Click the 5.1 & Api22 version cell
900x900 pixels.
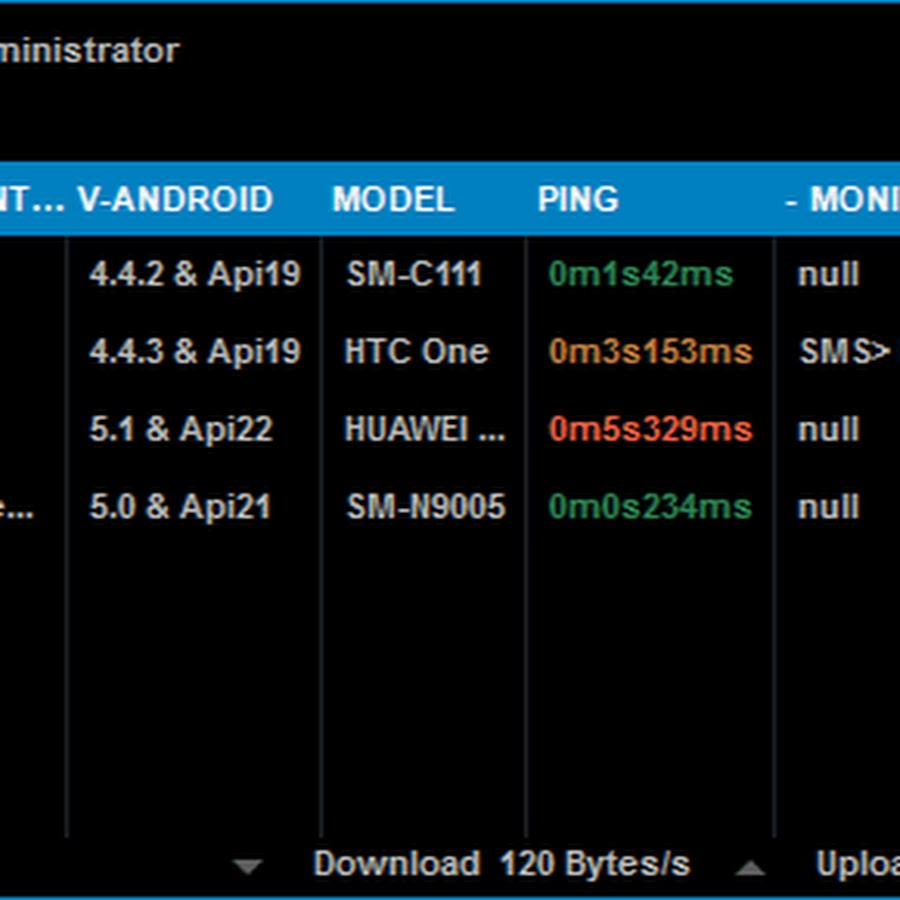click(181, 429)
